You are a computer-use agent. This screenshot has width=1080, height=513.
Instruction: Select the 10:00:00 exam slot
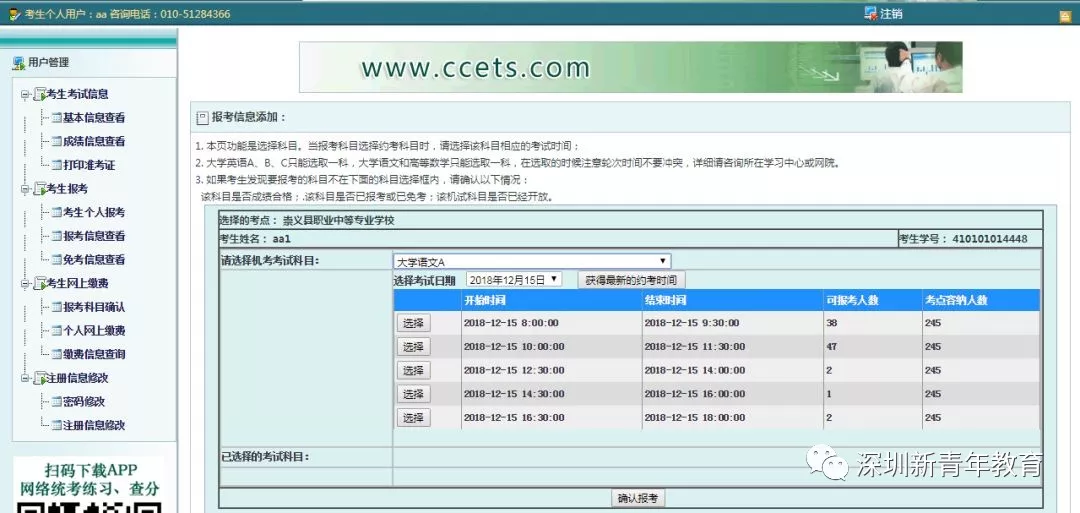[413, 346]
